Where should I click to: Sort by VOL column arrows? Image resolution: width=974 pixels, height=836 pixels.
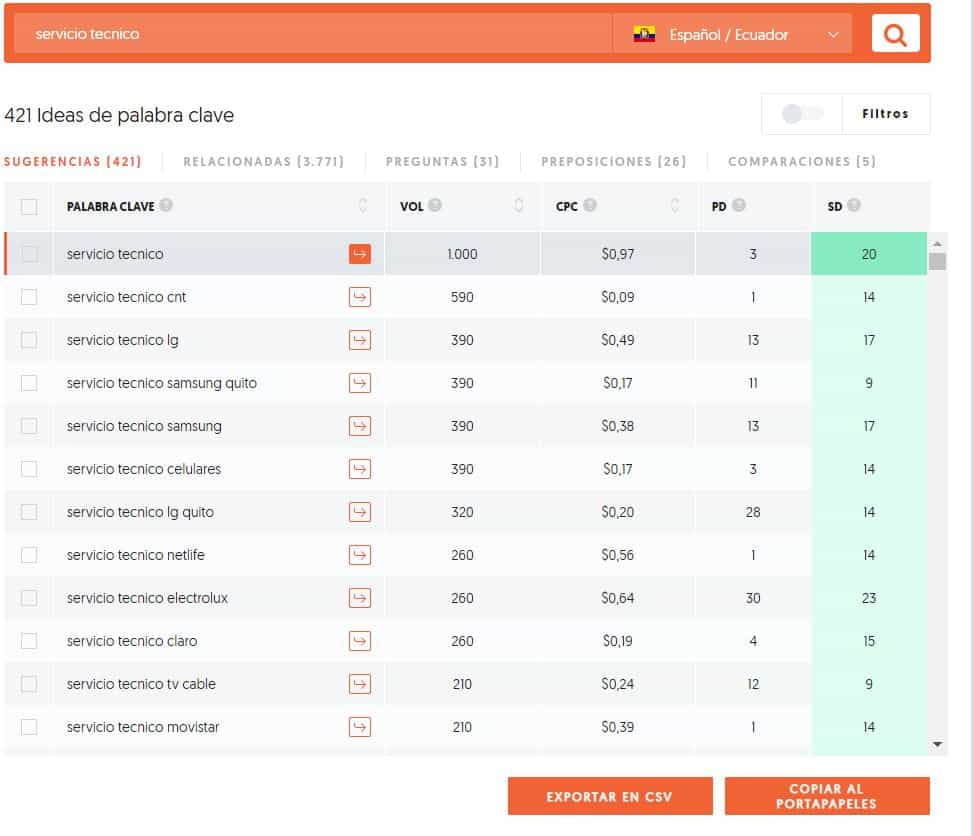click(x=519, y=205)
